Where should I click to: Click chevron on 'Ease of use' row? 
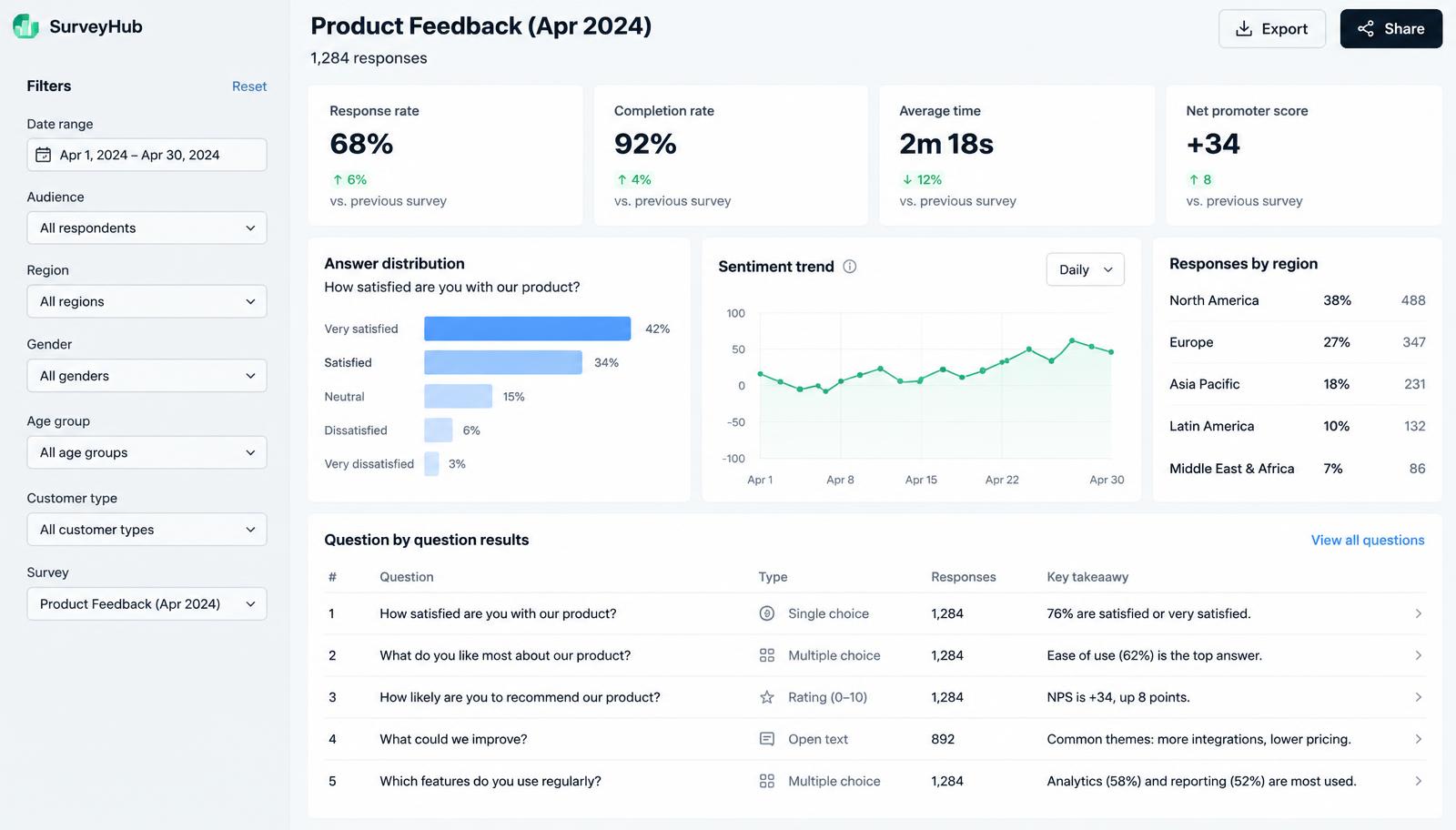click(1418, 655)
